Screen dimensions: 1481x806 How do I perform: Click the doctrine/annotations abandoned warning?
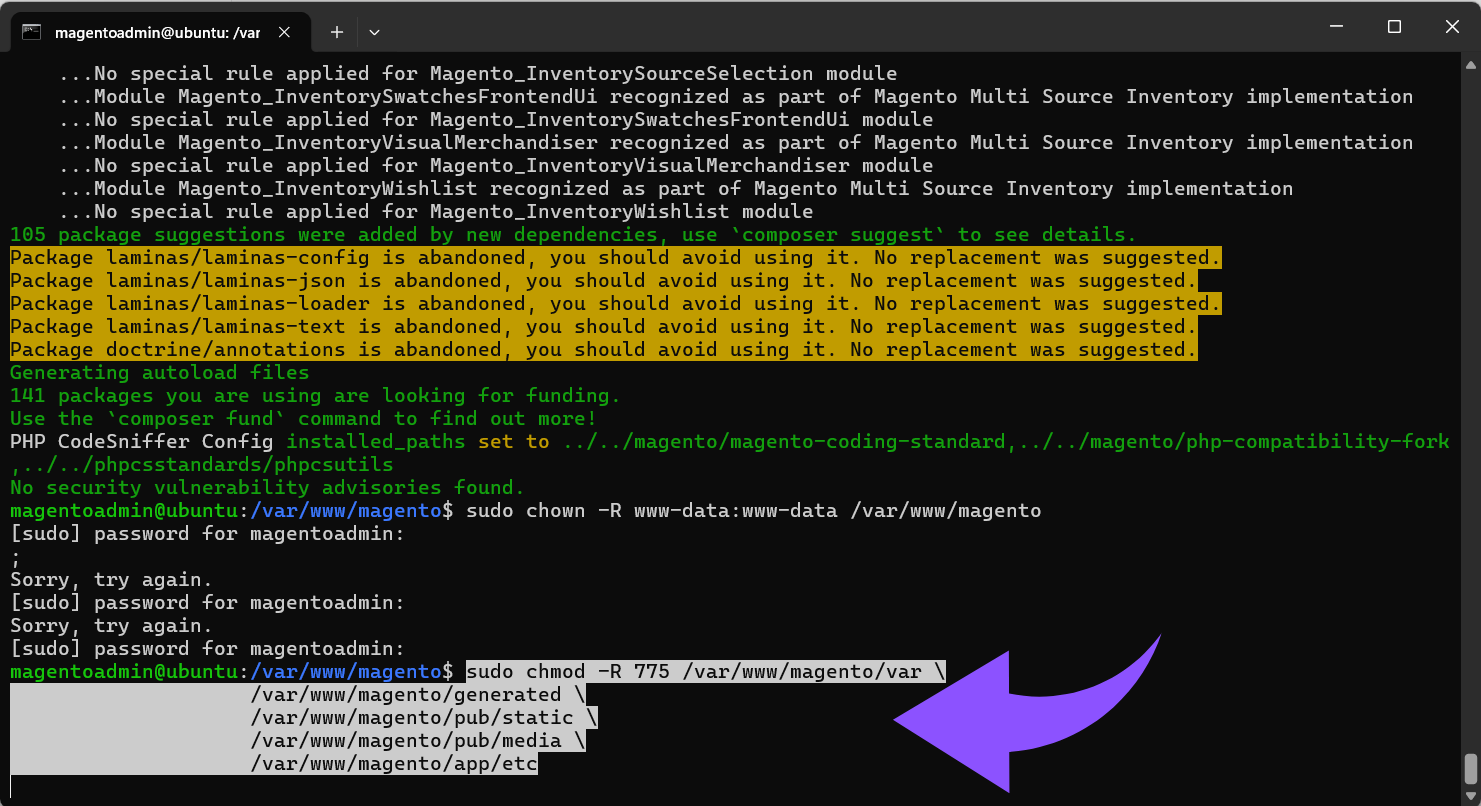coord(600,349)
